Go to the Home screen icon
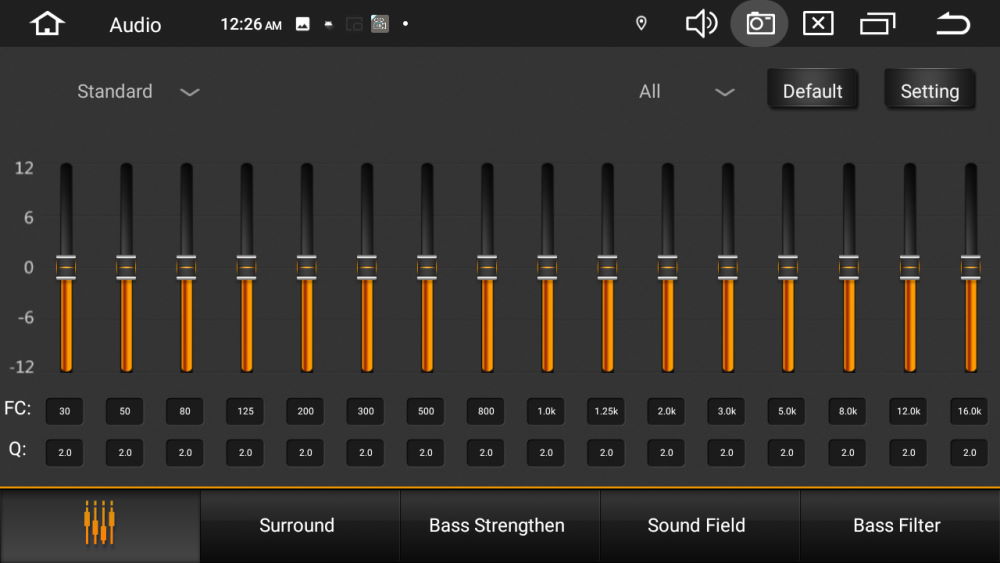This screenshot has height=563, width=1000. [x=47, y=24]
